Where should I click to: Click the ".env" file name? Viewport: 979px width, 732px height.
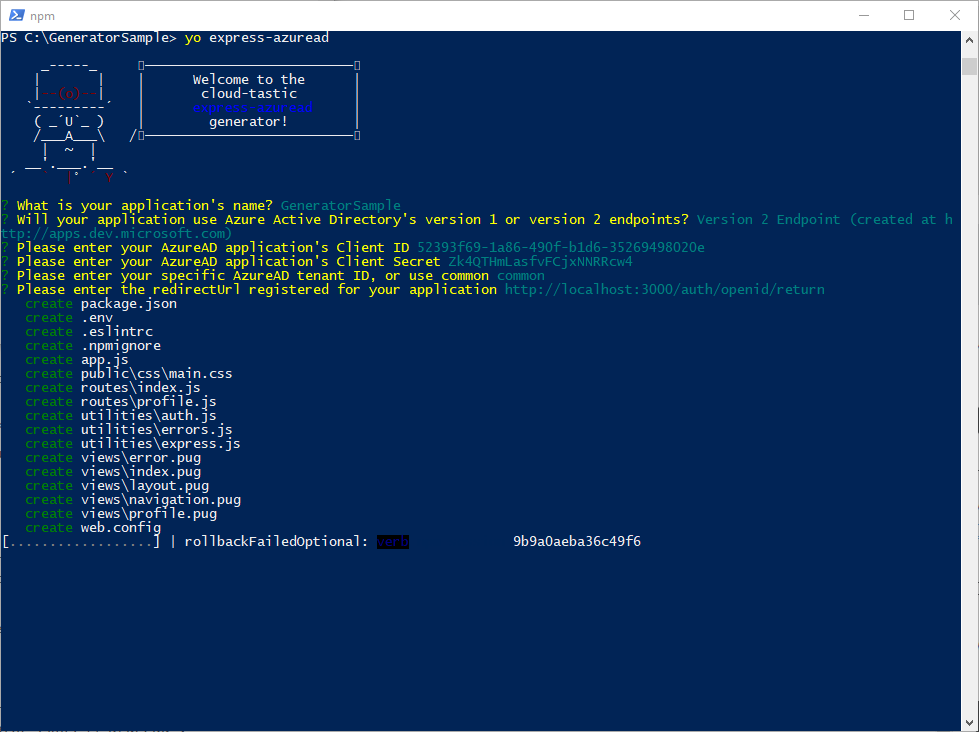[97, 318]
